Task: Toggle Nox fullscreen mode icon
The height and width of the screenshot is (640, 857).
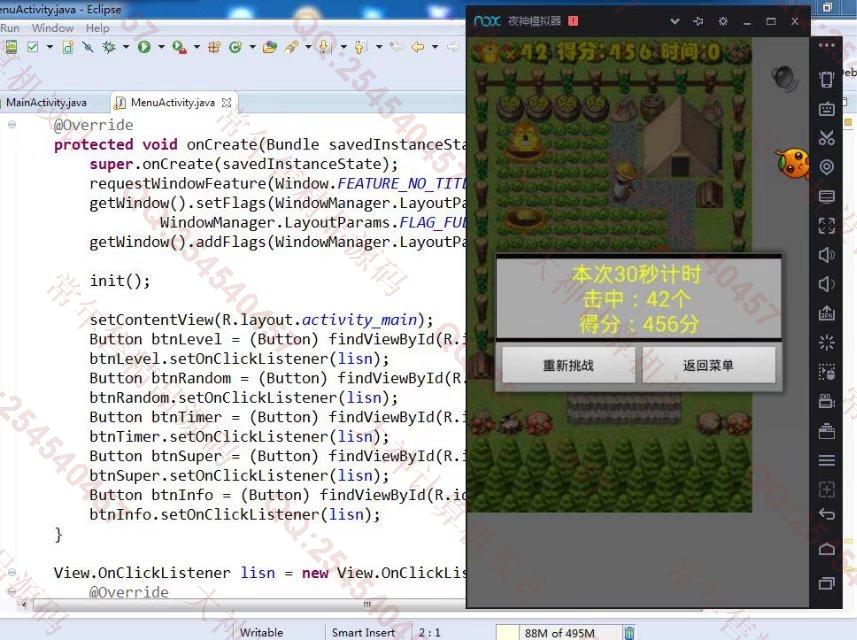Action: [x=826, y=225]
